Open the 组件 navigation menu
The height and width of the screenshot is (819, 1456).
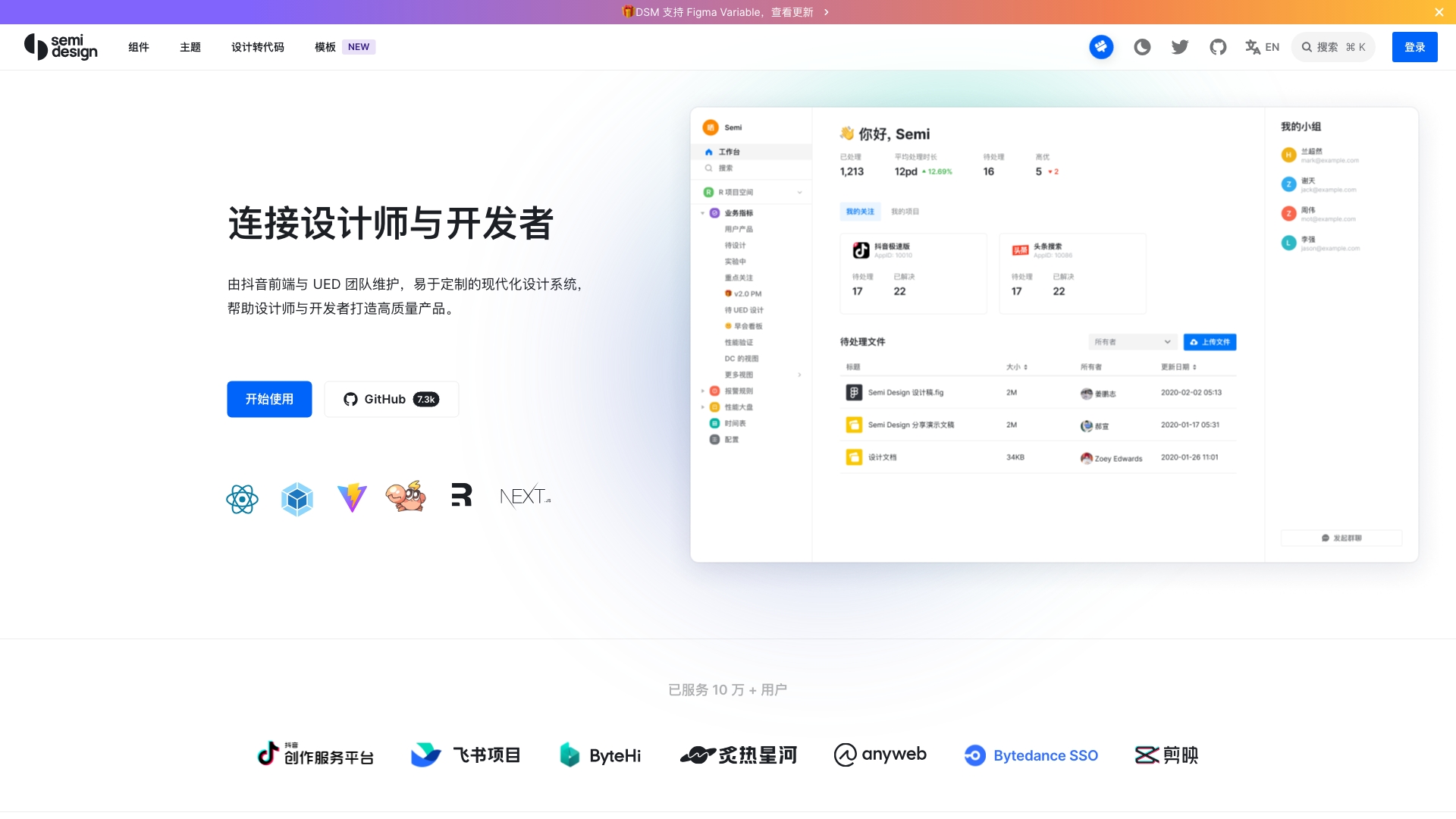click(x=139, y=46)
